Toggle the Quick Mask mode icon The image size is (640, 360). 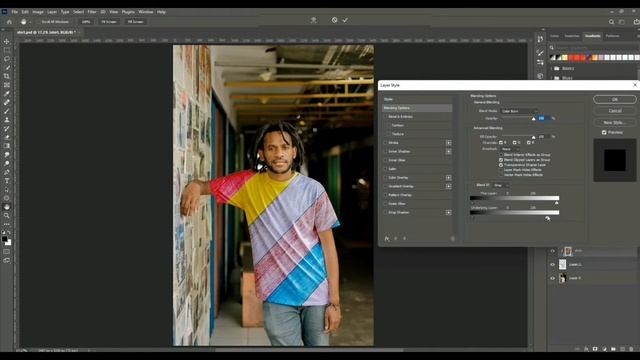7,251
